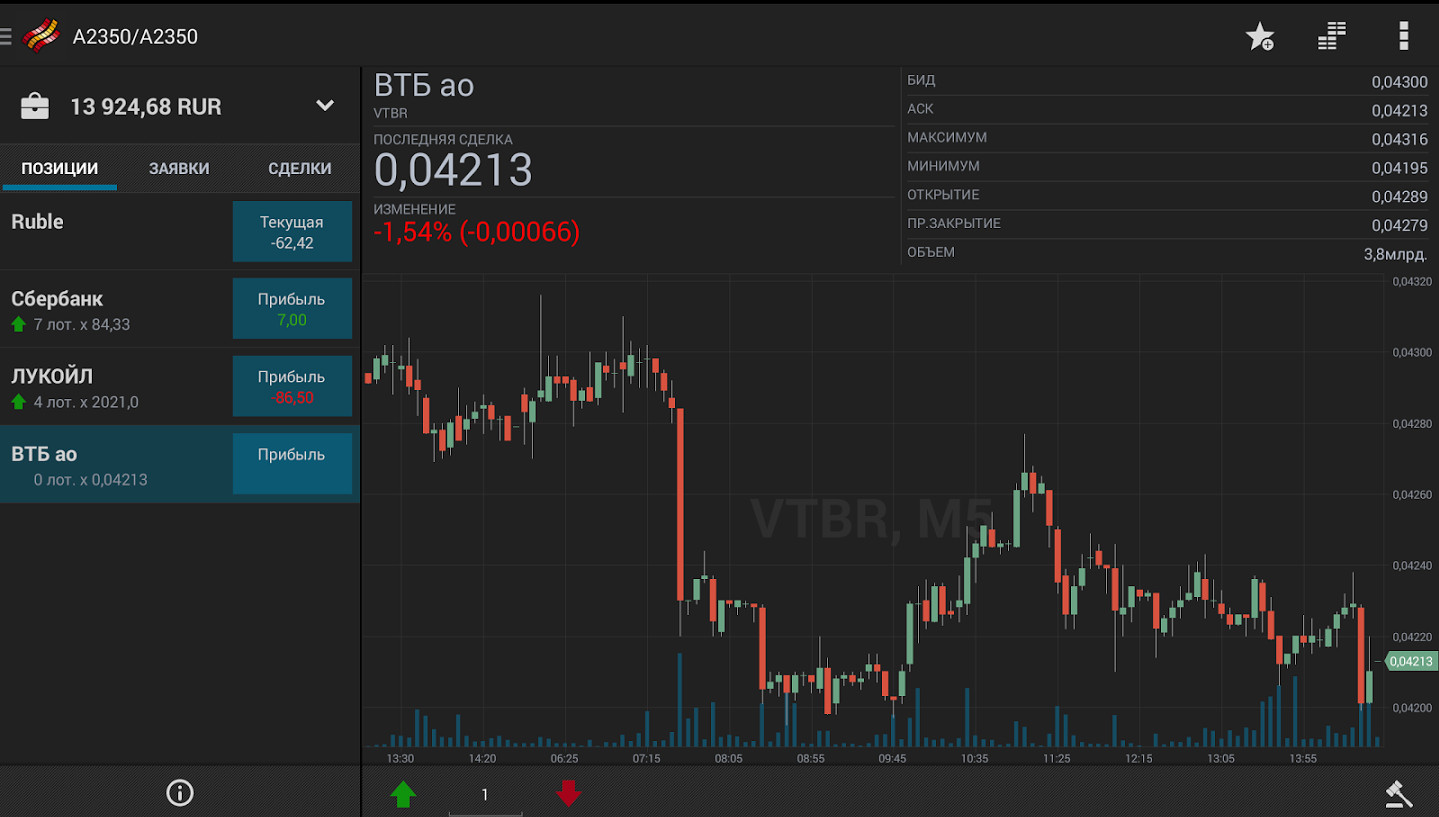Click the ОБЪЕМ value 3,8млрд.
This screenshot has height=817, width=1439.
pos(1396,254)
